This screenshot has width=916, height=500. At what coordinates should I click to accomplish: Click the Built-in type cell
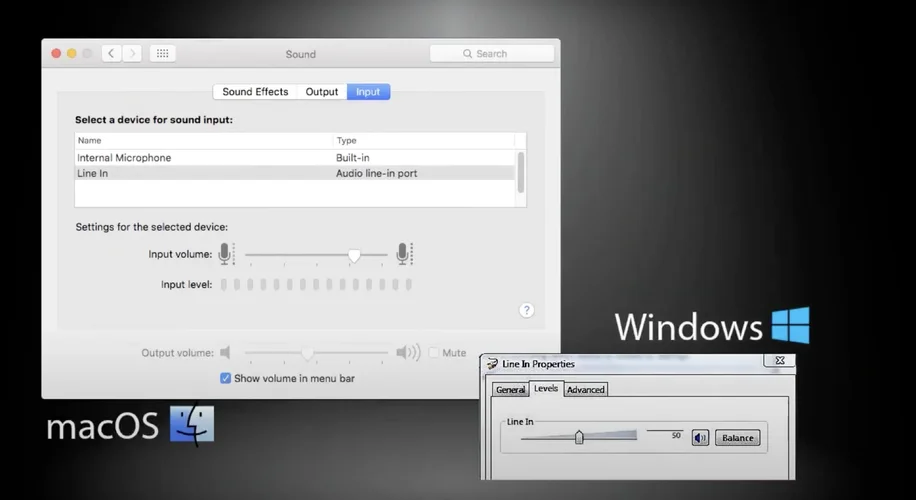coord(353,158)
